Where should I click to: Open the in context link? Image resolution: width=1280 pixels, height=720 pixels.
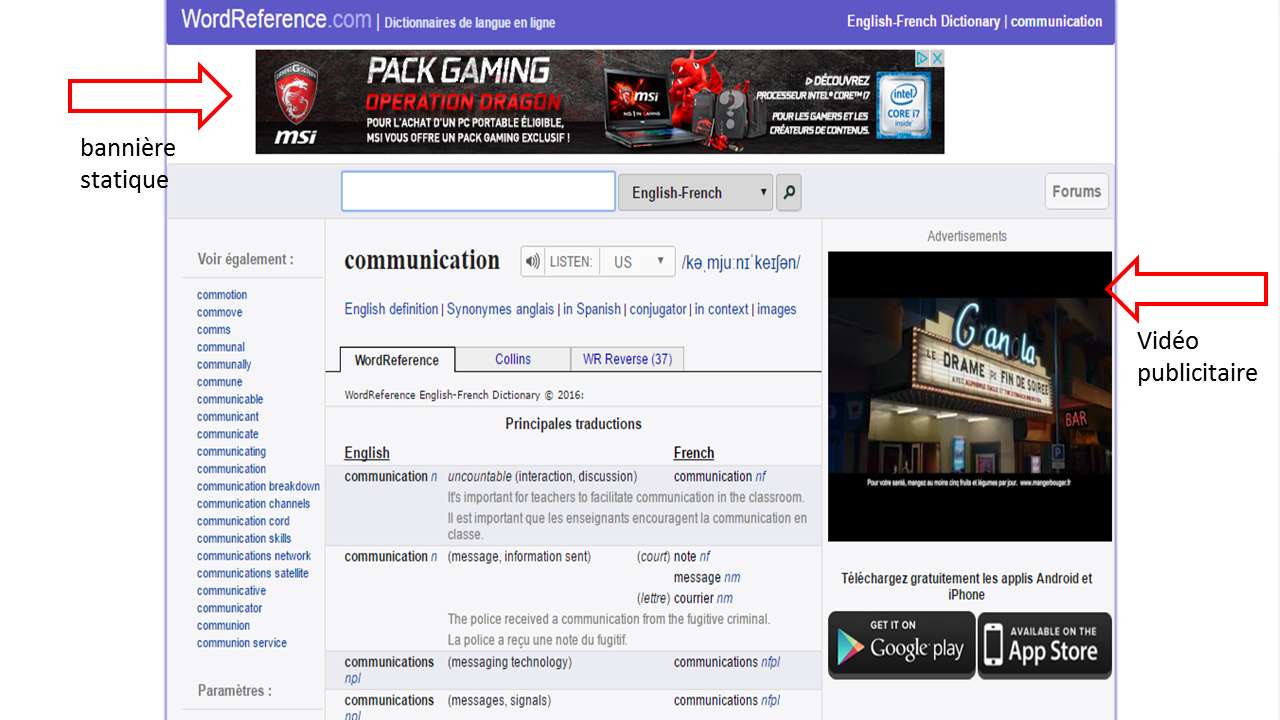pyautogui.click(x=721, y=309)
